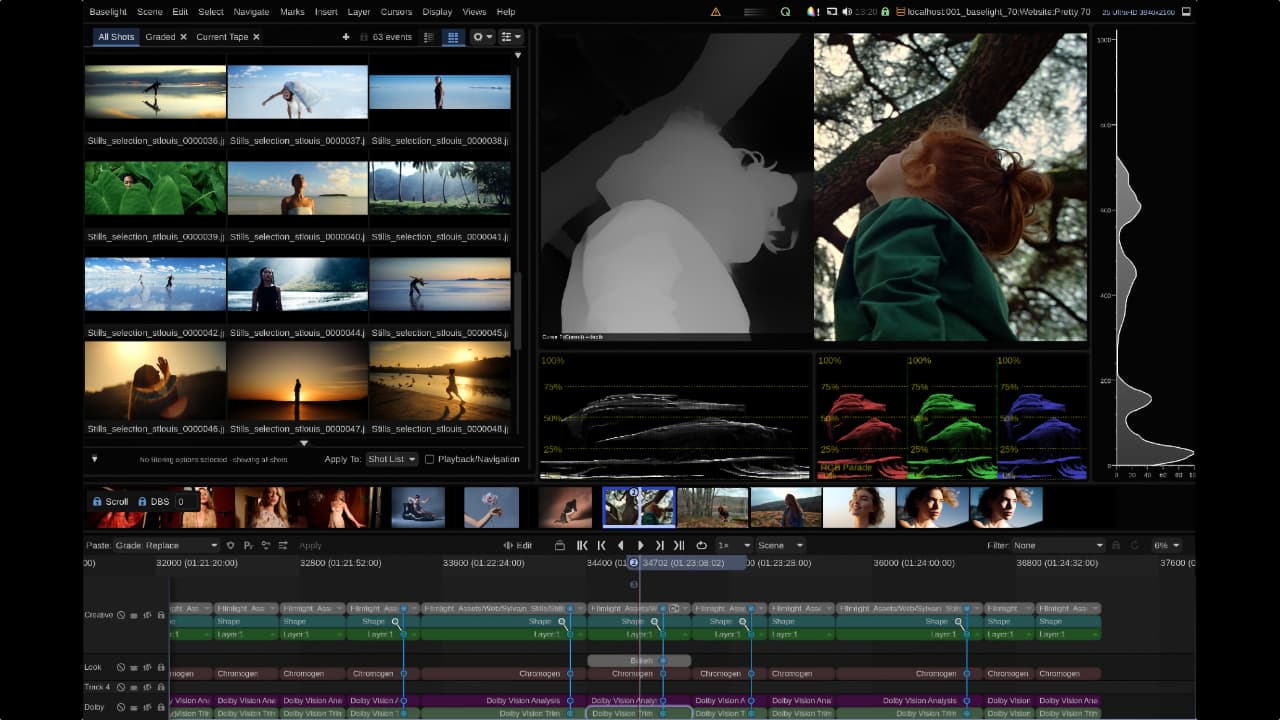Image resolution: width=1280 pixels, height=720 pixels.
Task: Select the list view icon beside grid view
Action: click(x=428, y=37)
